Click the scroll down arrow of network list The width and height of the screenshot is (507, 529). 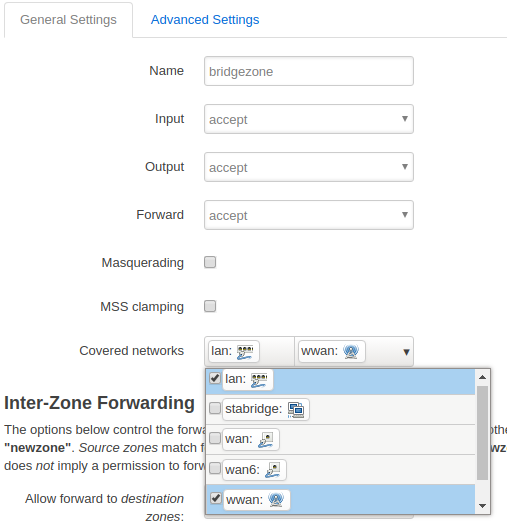coord(482,506)
